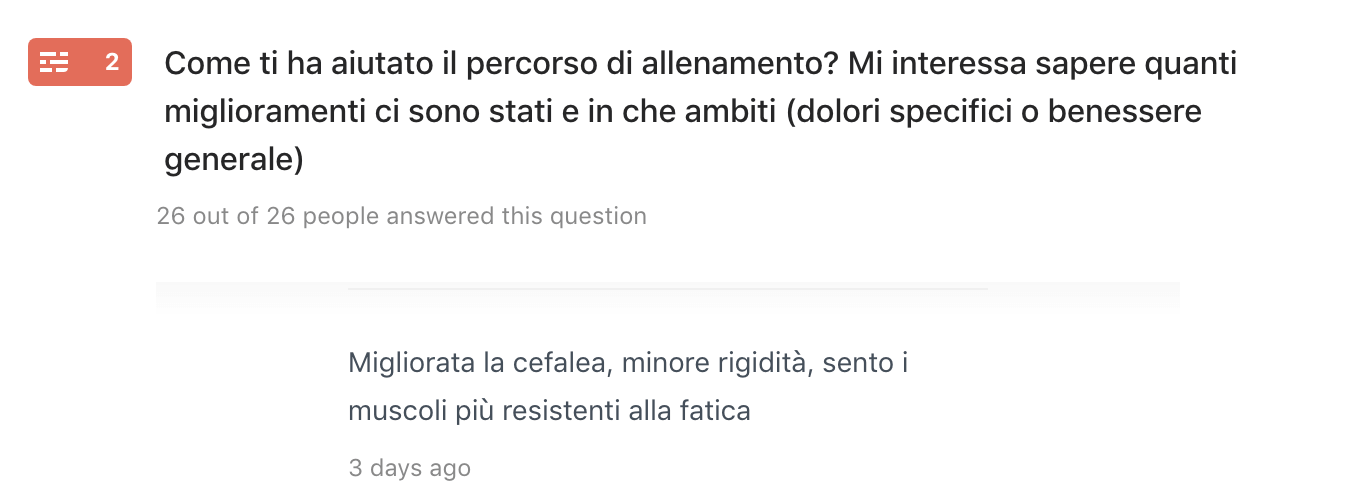Open the response 'Migliorata la cefalea, minore rigidità'

[x=628, y=386]
